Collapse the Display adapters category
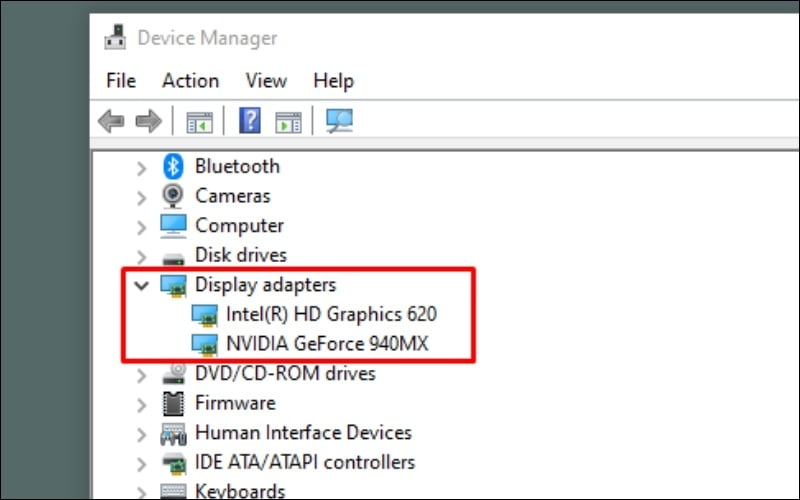Image resolution: width=800 pixels, height=500 pixels. click(x=141, y=285)
